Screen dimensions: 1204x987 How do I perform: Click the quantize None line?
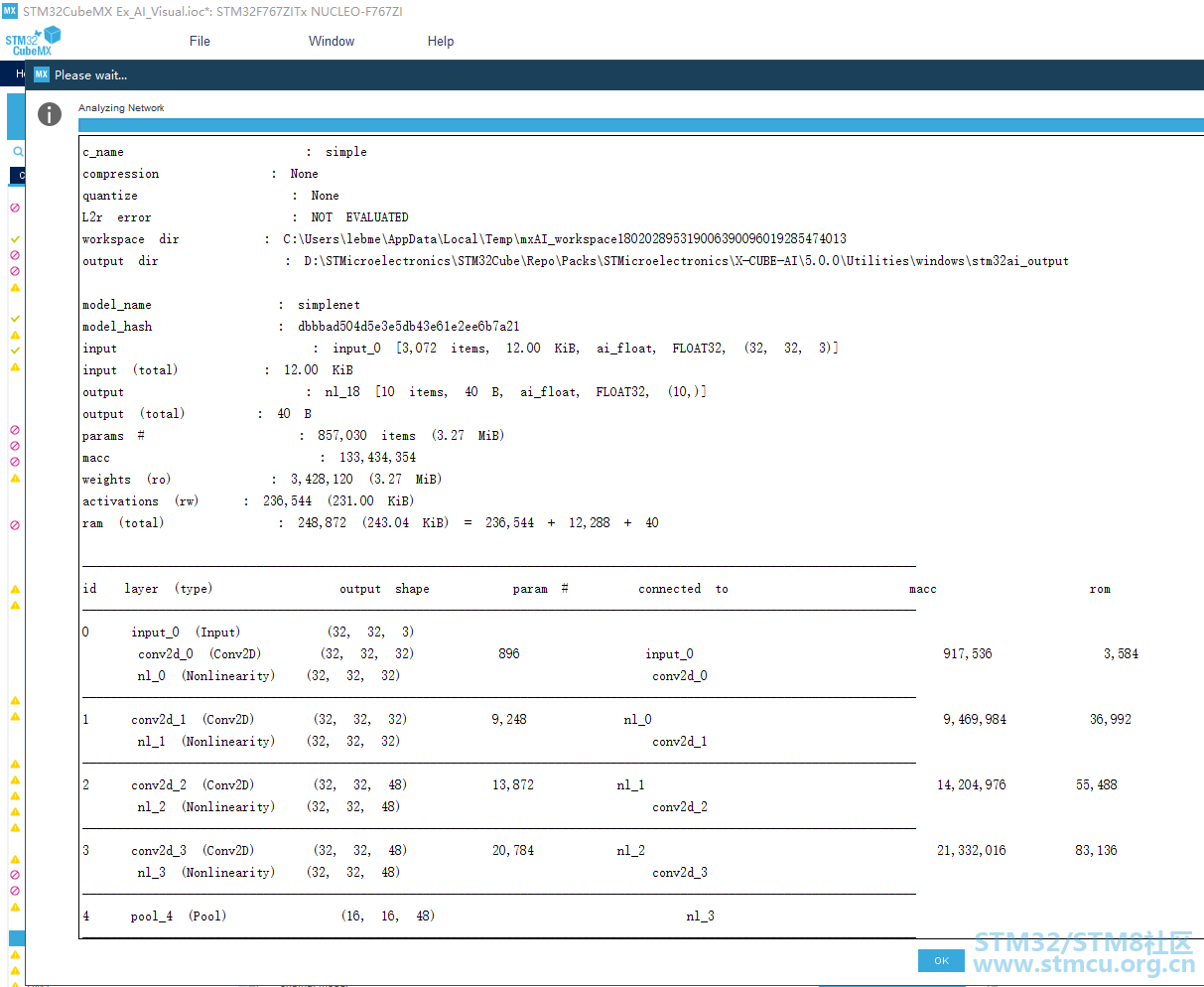click(210, 196)
